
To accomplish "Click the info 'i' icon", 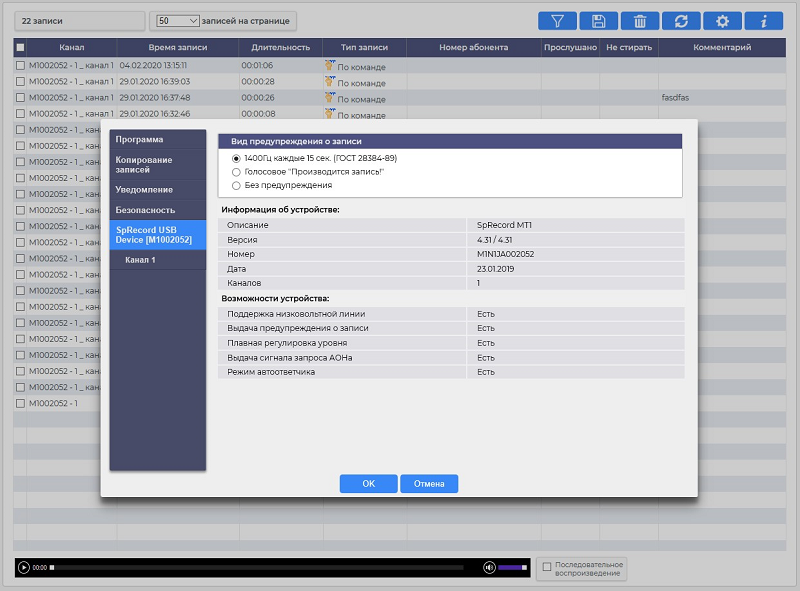I will 764,21.
